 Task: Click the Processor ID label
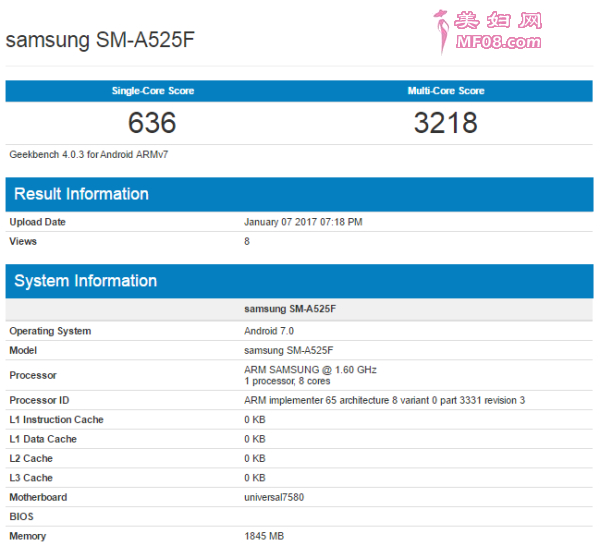(39, 400)
